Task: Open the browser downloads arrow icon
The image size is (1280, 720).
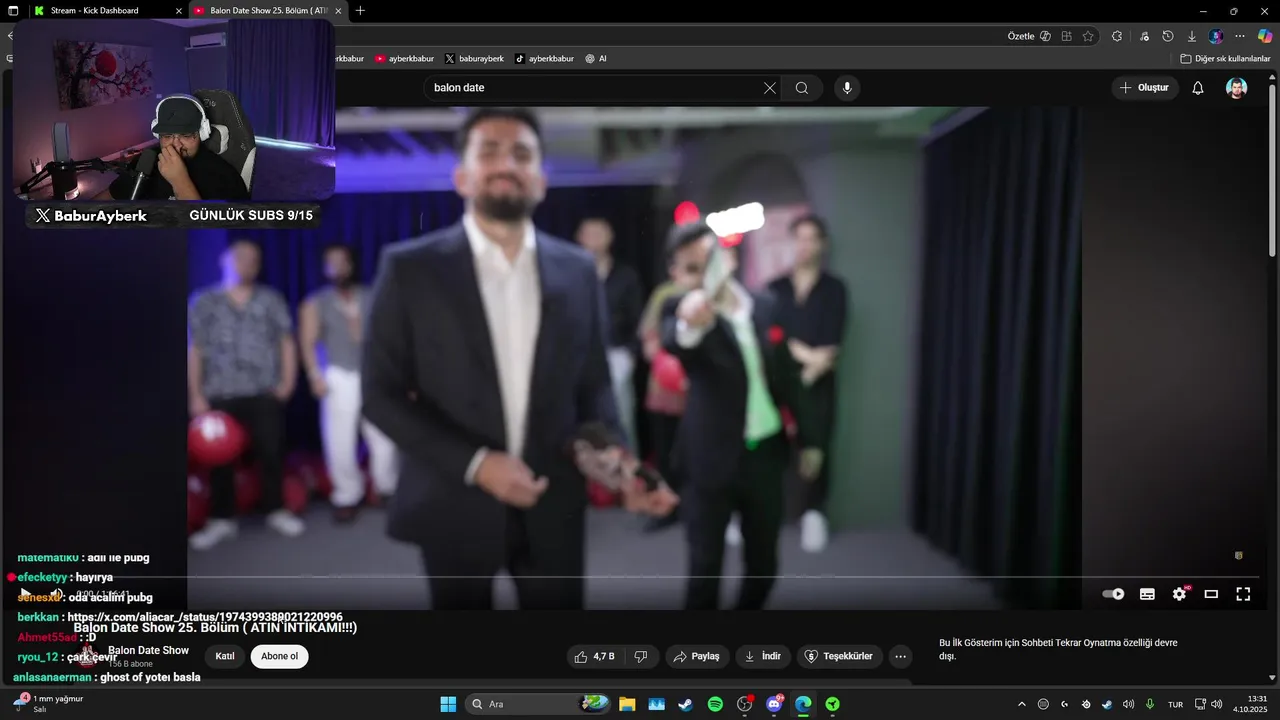Action: click(x=1192, y=36)
